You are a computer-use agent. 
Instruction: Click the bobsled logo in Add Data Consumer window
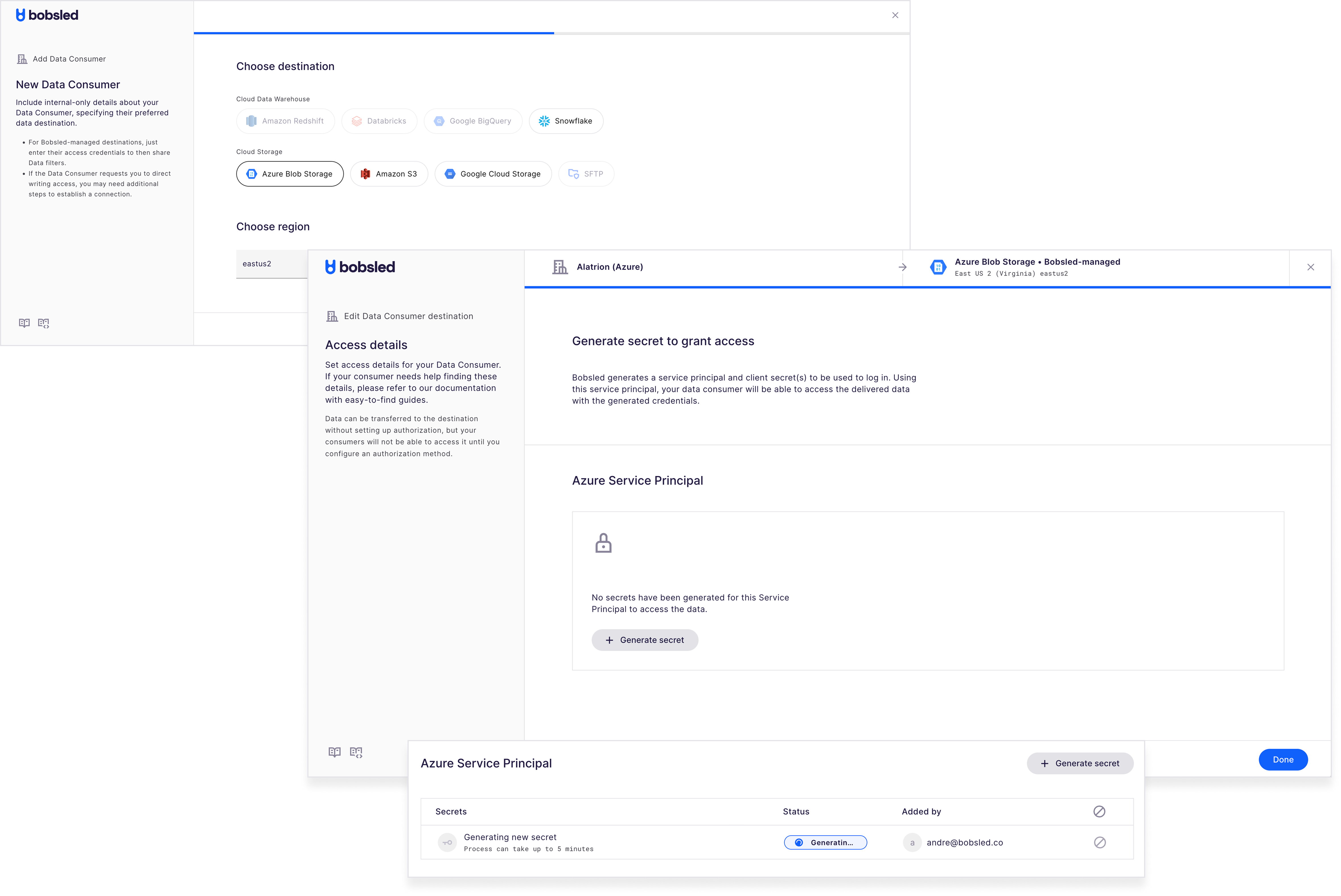point(47,15)
